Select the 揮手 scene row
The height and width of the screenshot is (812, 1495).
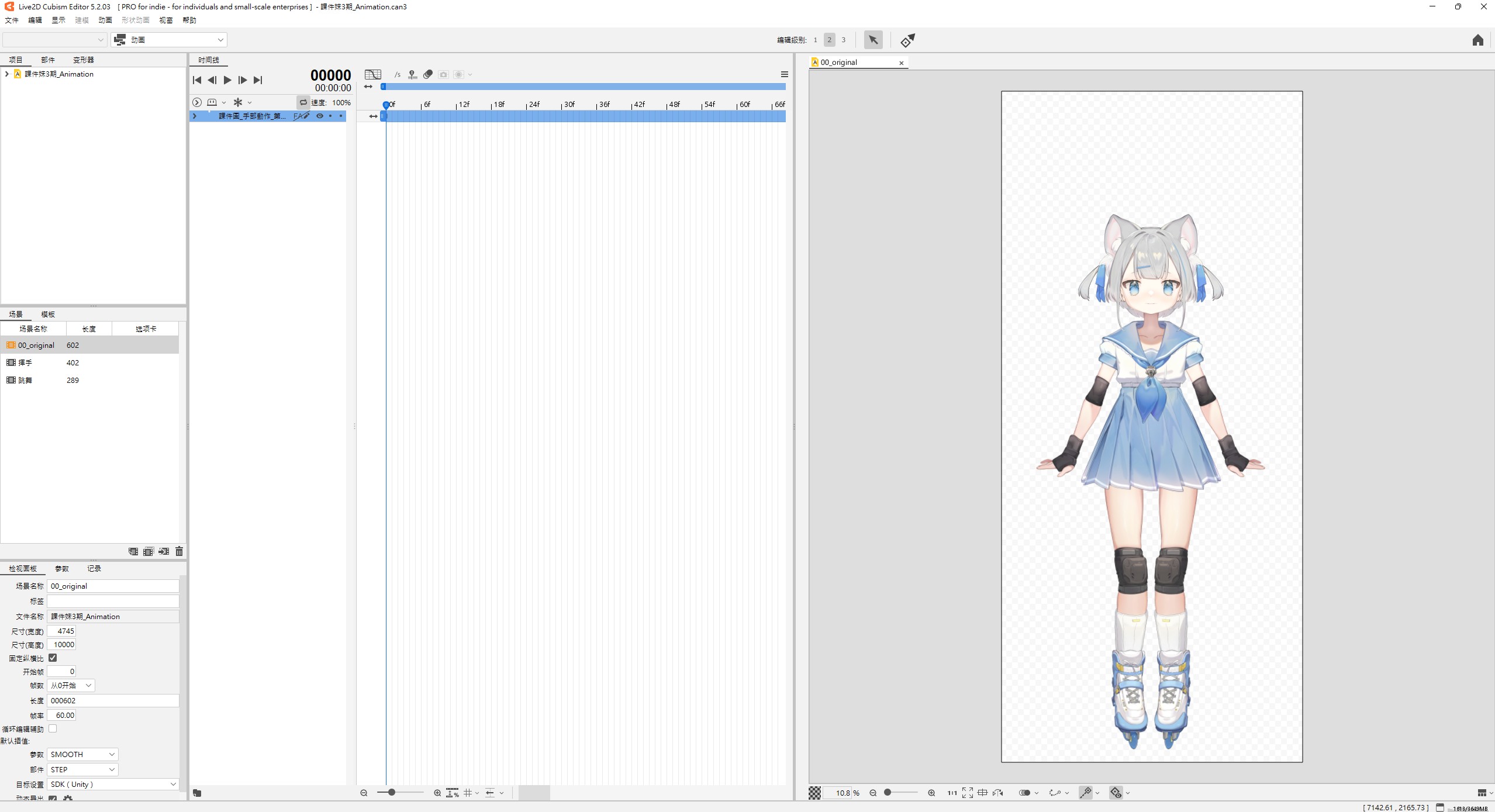coord(89,363)
